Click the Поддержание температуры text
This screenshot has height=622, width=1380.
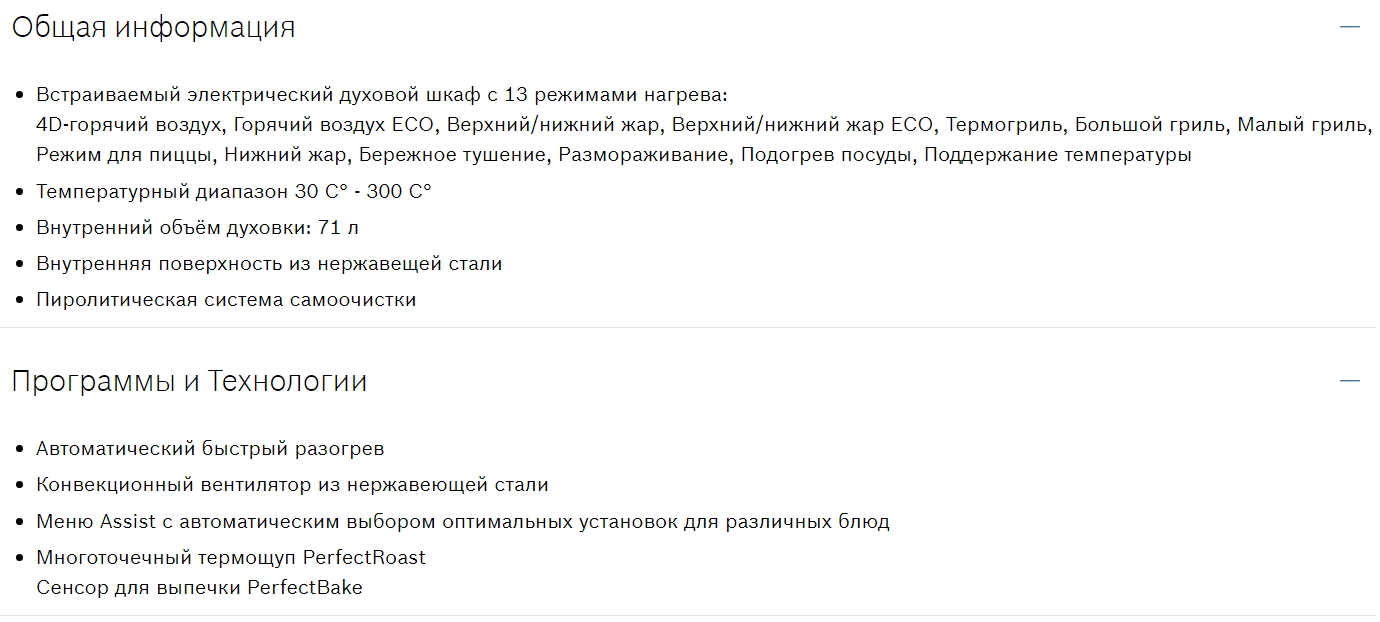[1057, 155]
